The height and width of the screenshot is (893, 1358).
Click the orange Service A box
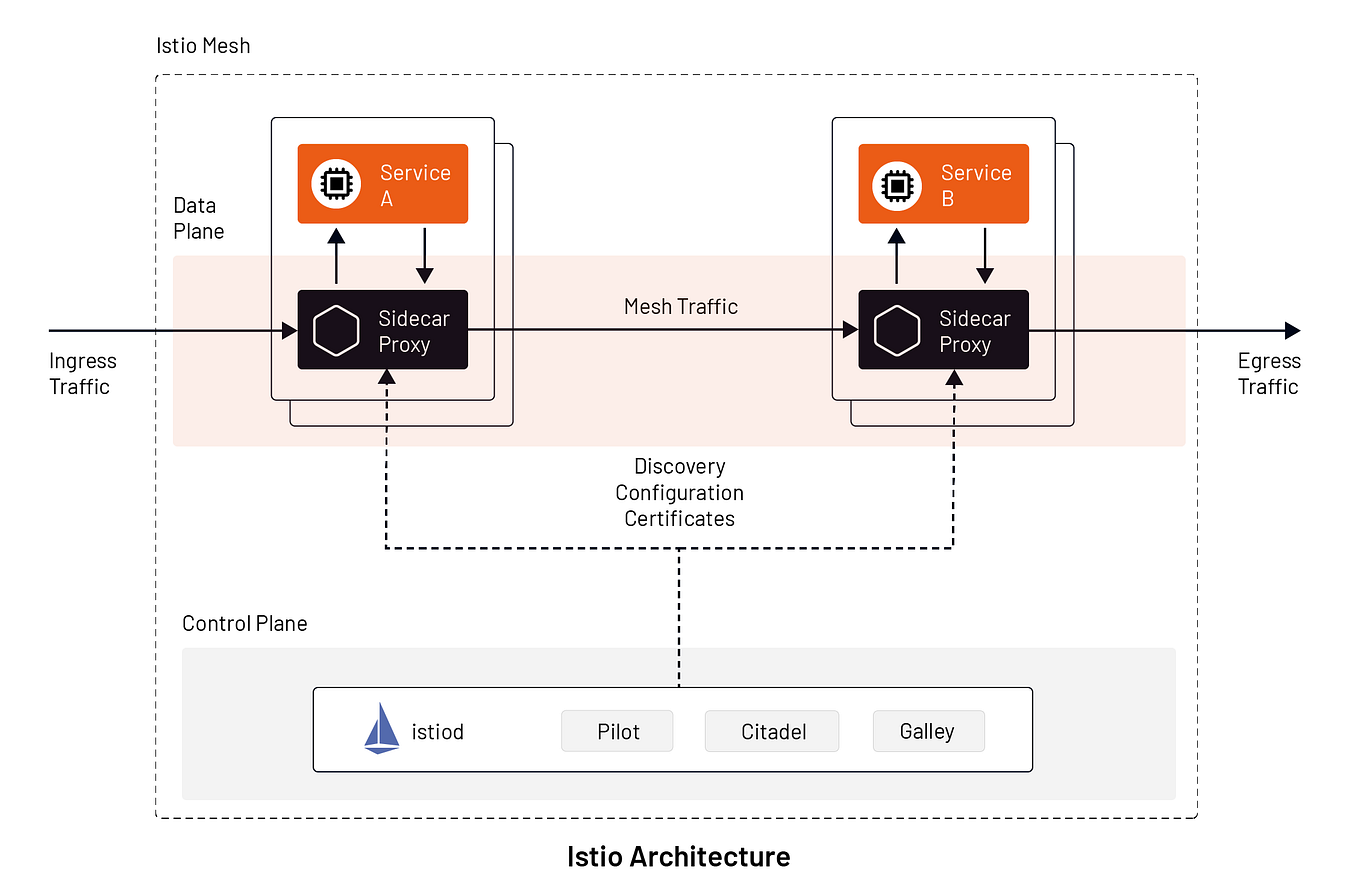pyautogui.click(x=383, y=183)
